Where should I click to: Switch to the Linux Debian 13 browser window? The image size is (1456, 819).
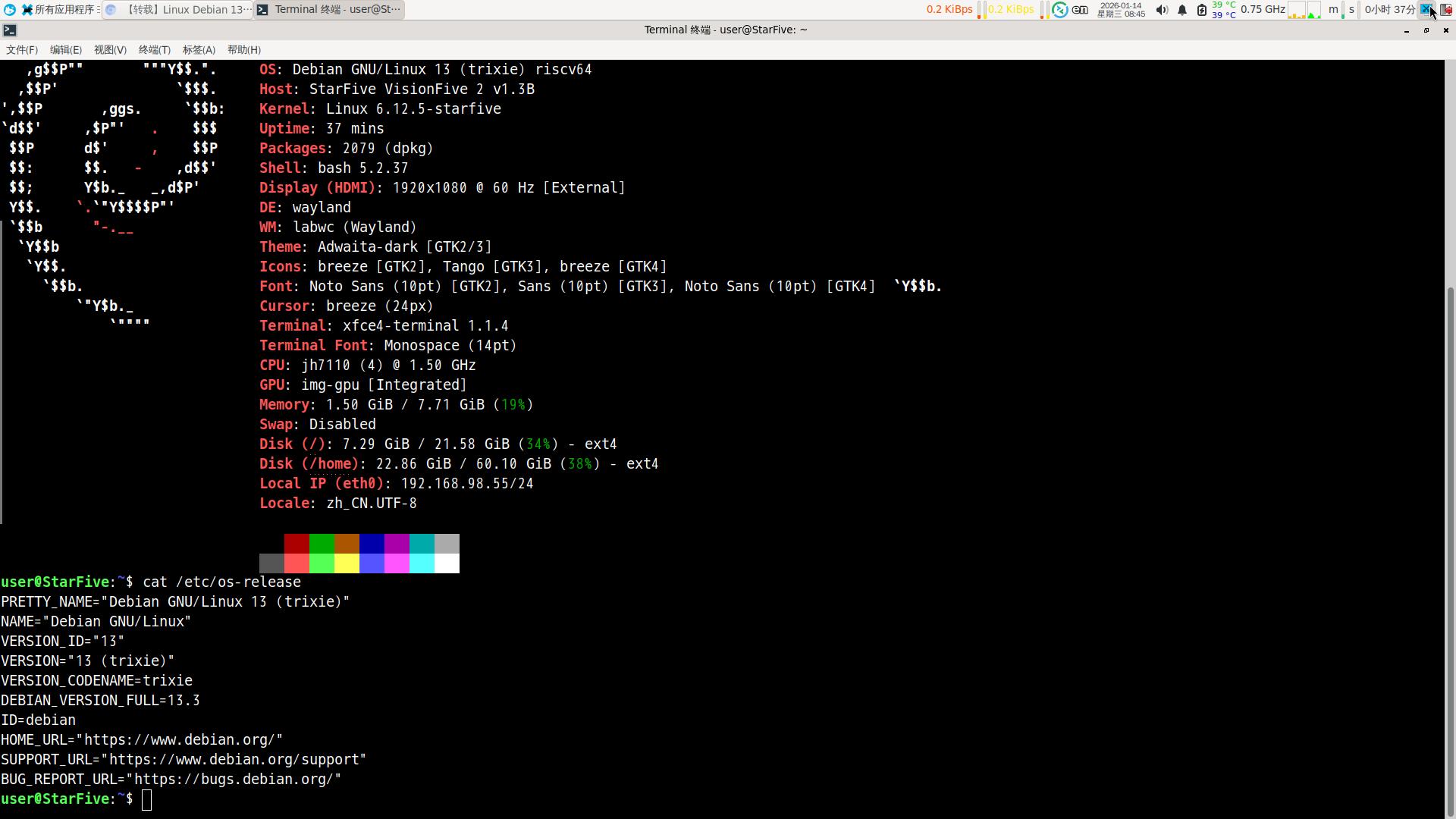pos(178,10)
